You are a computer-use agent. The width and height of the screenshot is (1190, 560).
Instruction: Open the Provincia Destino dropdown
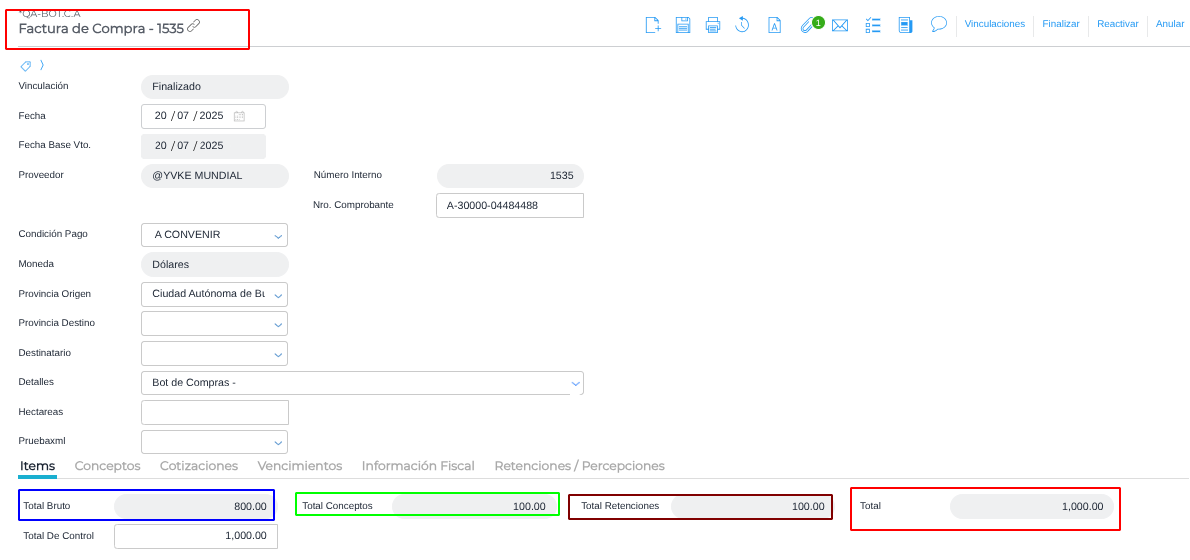277,324
